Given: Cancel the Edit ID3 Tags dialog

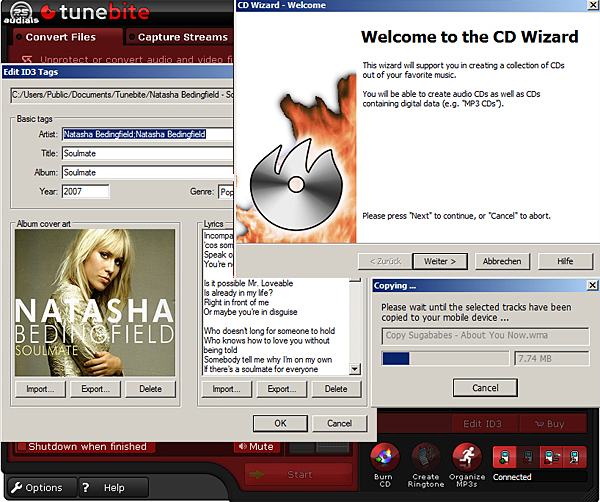Looking at the screenshot, I should [x=339, y=423].
